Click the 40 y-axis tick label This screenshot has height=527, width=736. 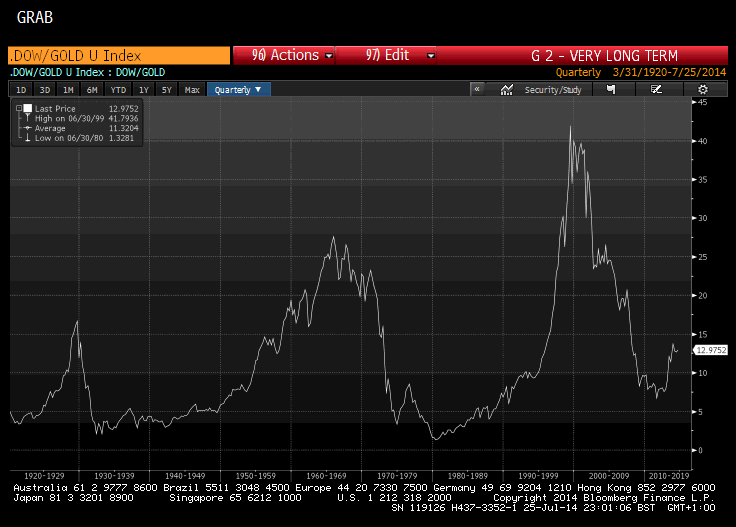click(702, 141)
